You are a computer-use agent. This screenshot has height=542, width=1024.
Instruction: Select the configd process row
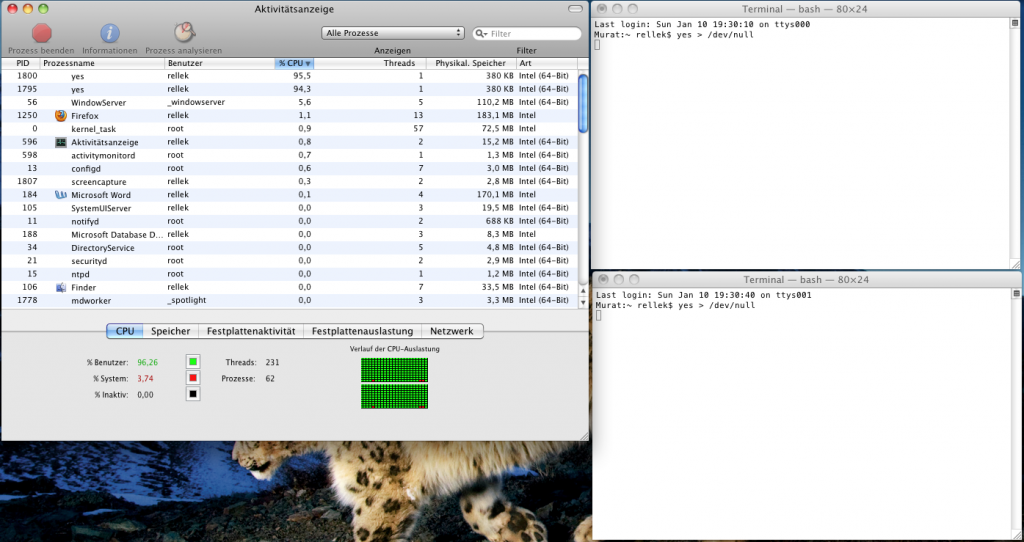(289, 168)
